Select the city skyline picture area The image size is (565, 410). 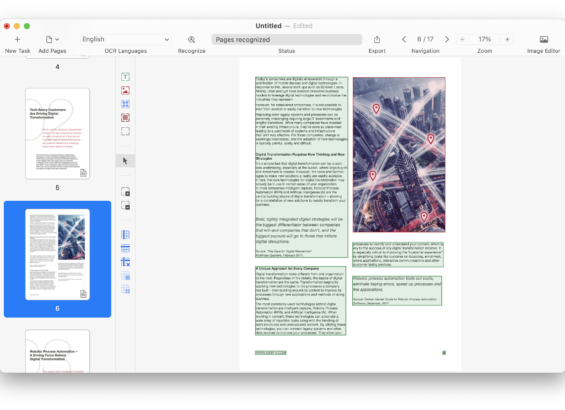click(399, 155)
